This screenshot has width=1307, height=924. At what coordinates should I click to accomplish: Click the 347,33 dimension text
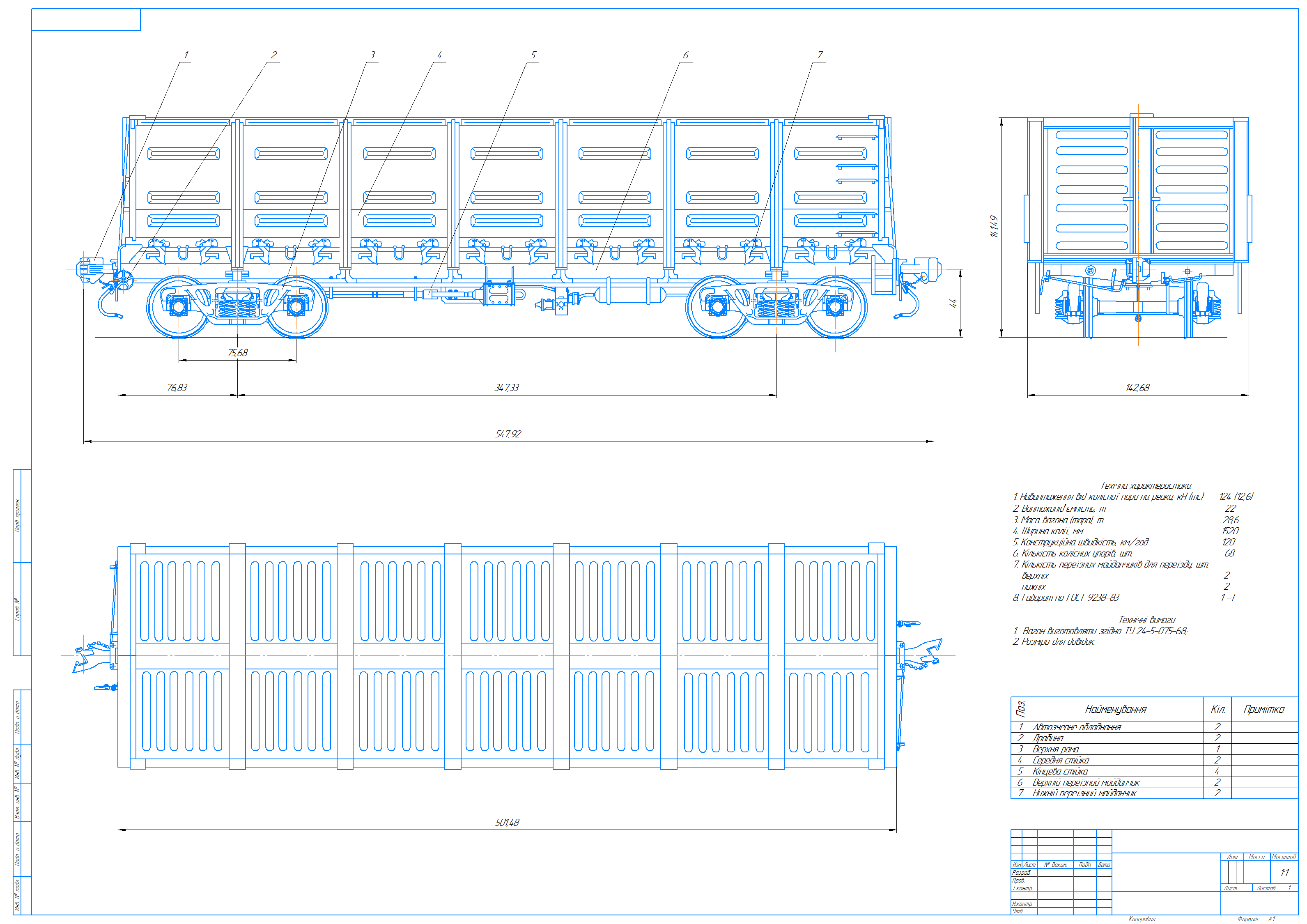pyautogui.click(x=507, y=388)
